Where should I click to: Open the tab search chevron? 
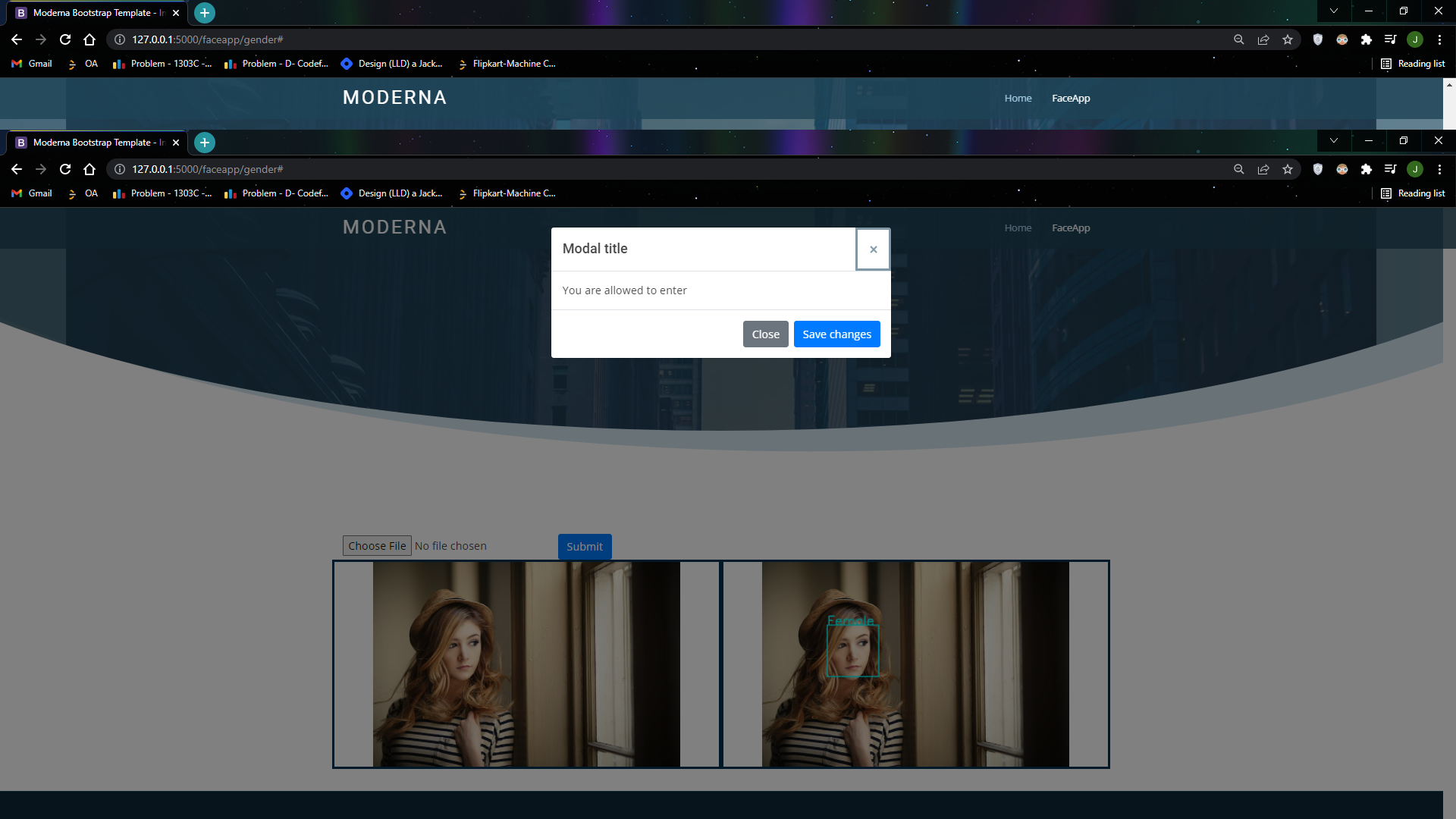click(x=1333, y=141)
